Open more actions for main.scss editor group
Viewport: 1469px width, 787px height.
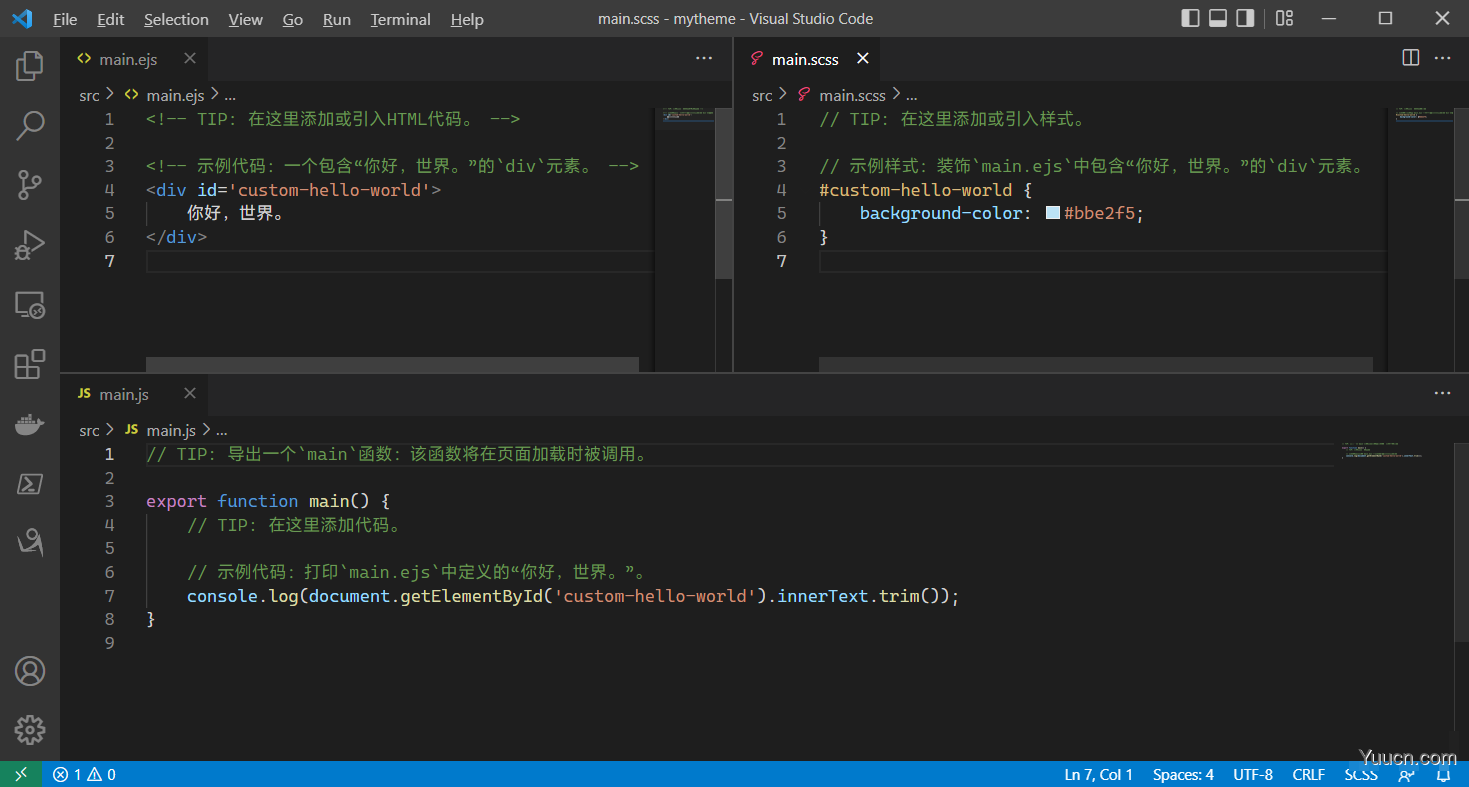click(1442, 58)
